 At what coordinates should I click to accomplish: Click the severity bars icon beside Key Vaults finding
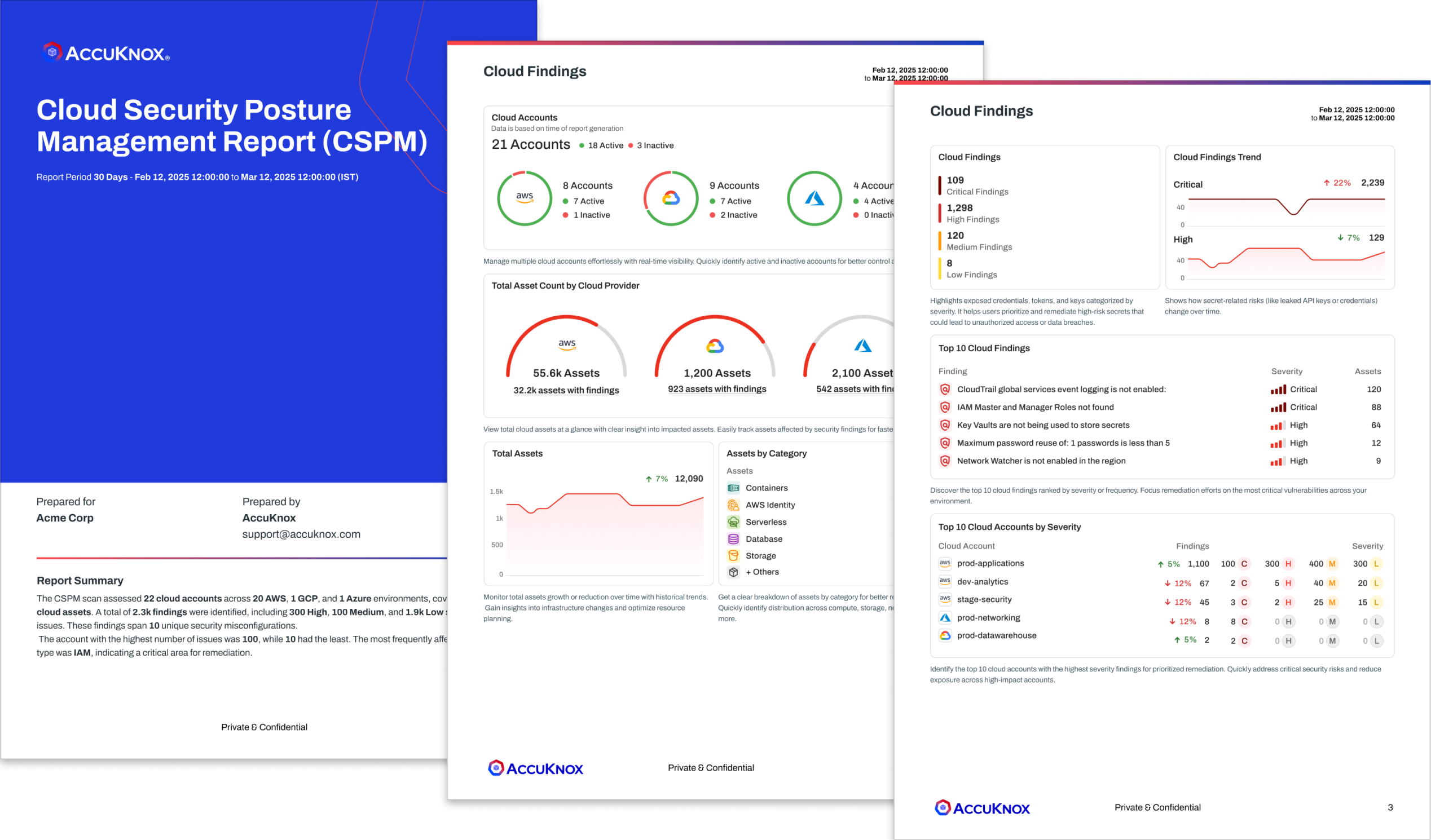(1278, 425)
